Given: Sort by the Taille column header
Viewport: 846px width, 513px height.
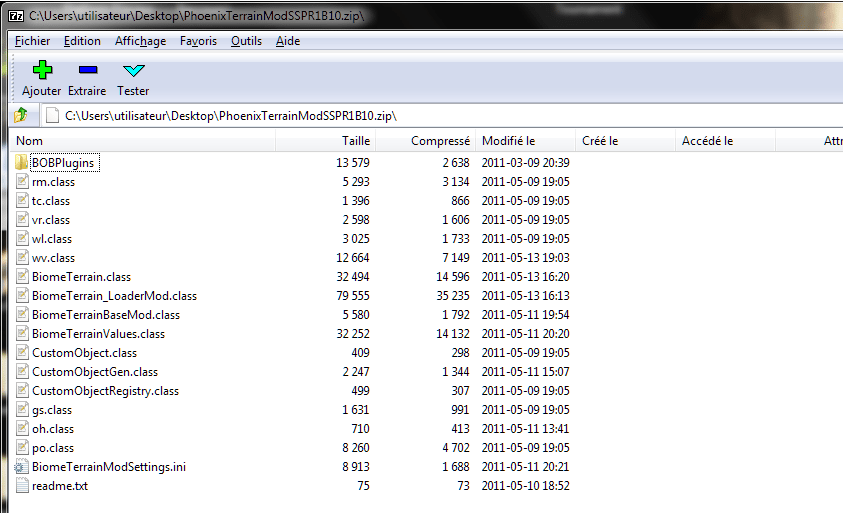Looking at the screenshot, I should [325, 141].
